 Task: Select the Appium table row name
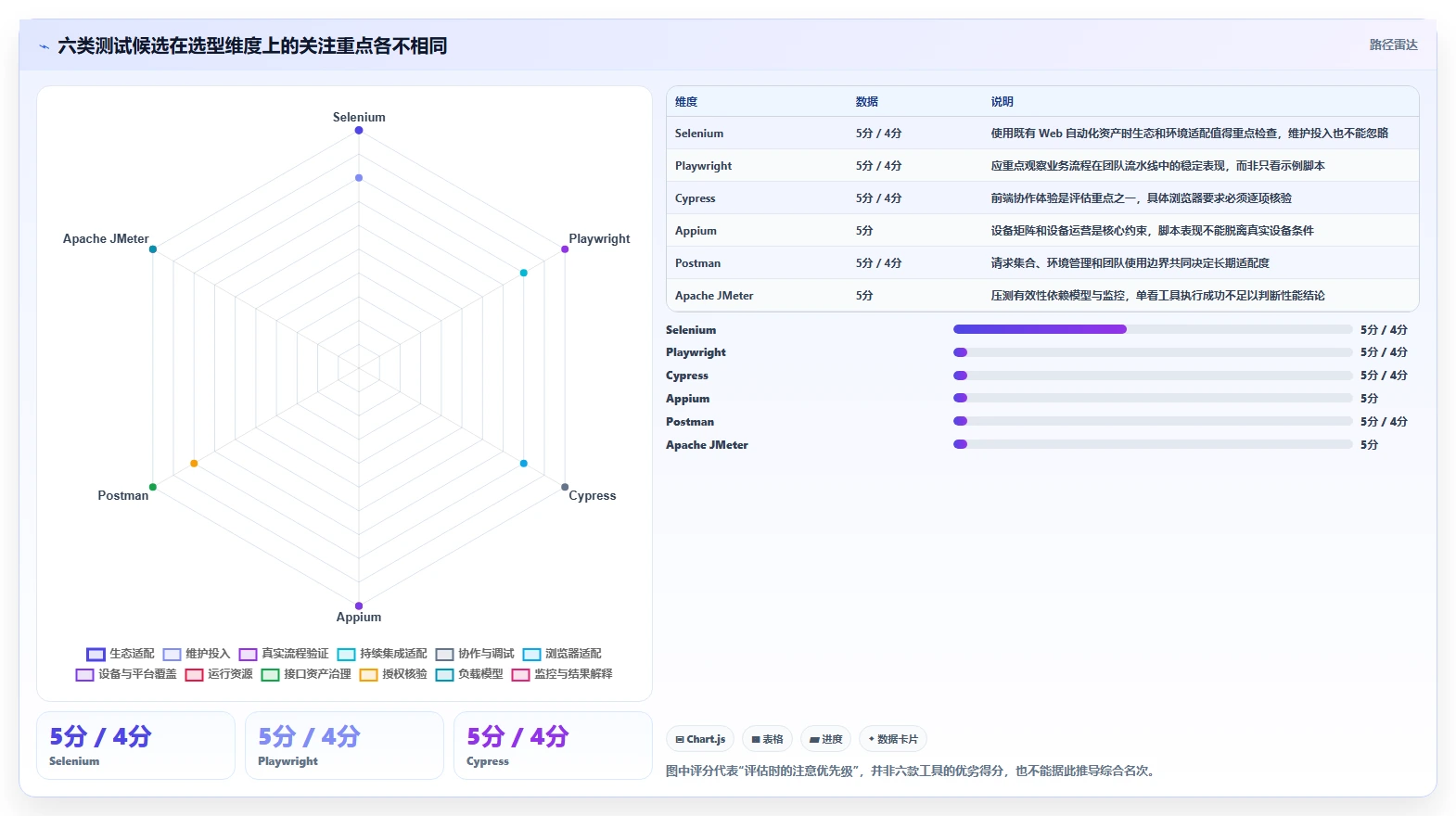(x=696, y=231)
